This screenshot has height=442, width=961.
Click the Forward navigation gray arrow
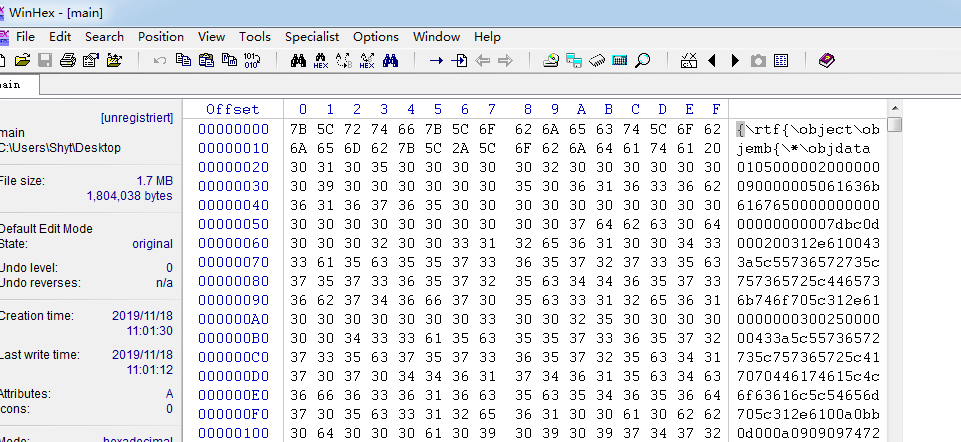pos(505,60)
